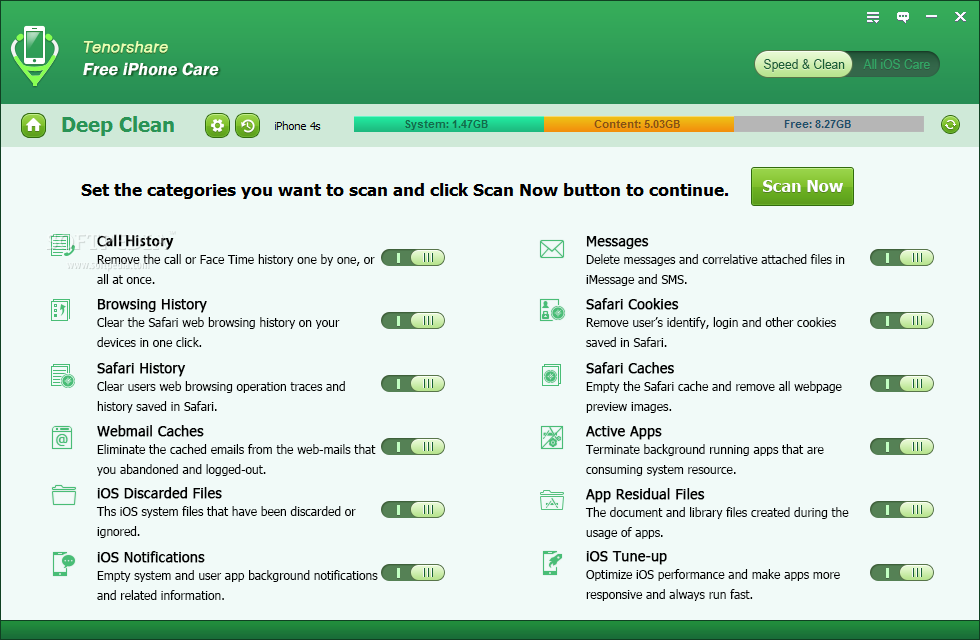Click the Browsing History title text

151,304
